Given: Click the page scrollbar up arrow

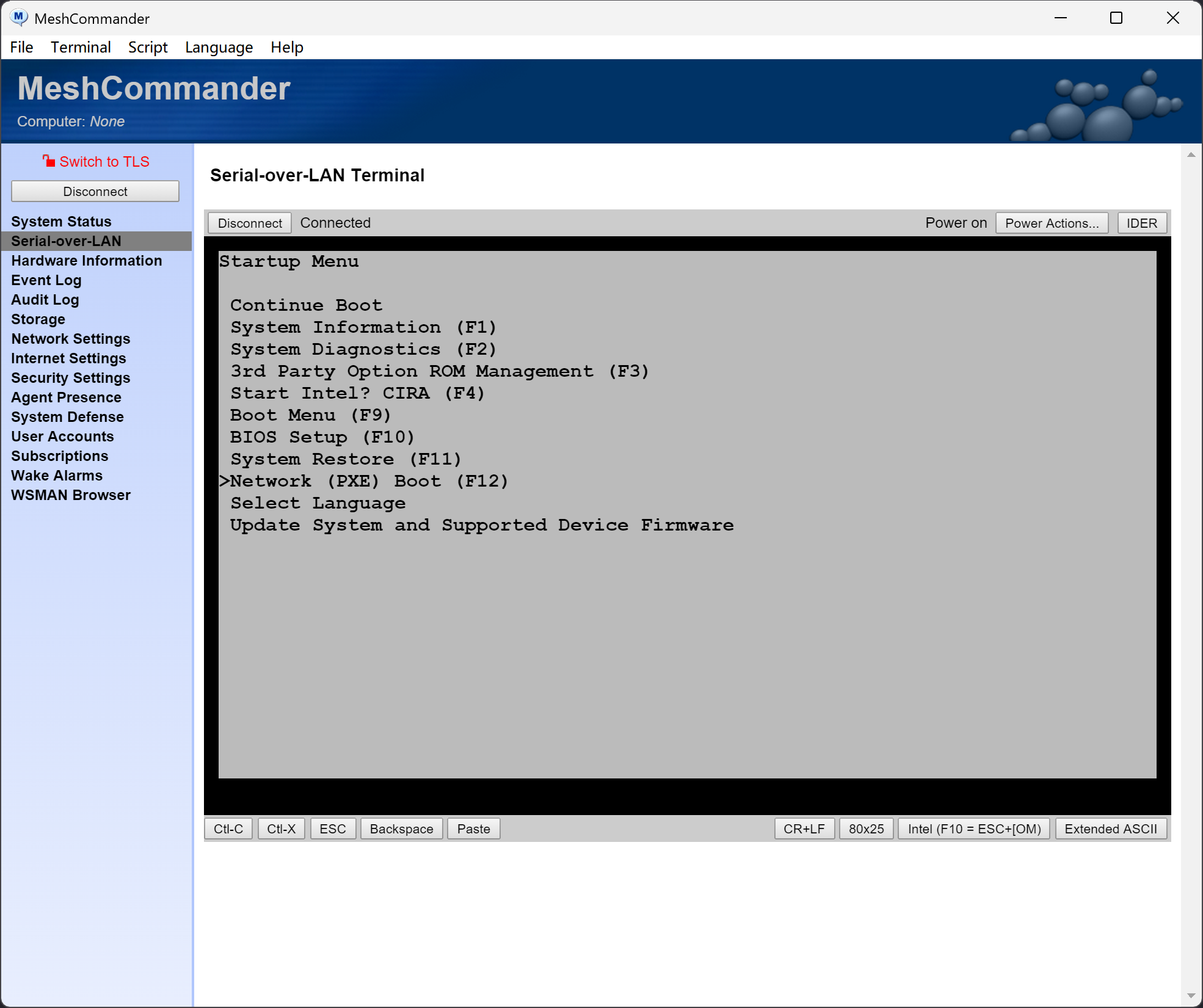Looking at the screenshot, I should point(1191,155).
